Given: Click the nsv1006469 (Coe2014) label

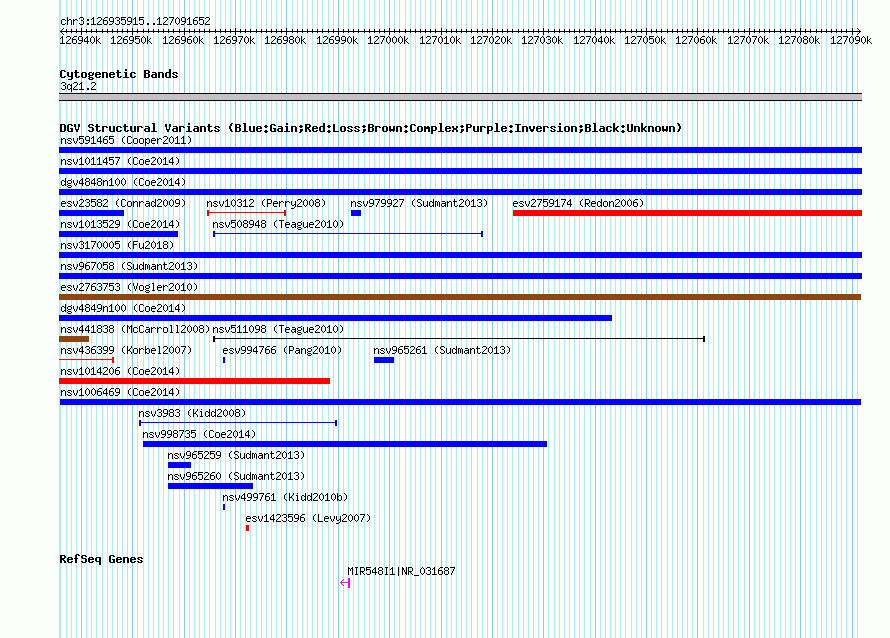Looking at the screenshot, I should coord(120,392).
